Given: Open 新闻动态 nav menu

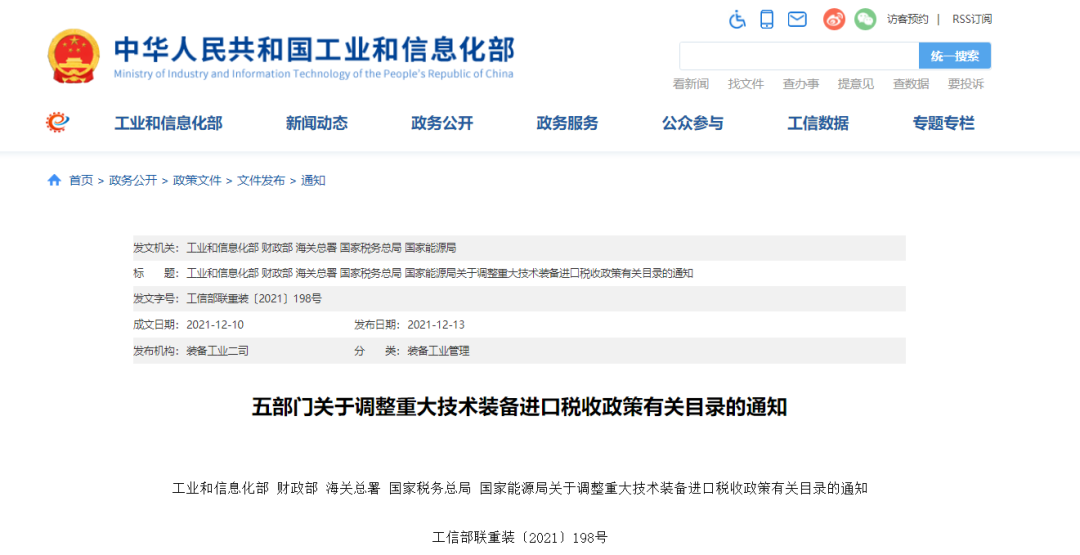Looking at the screenshot, I should click(317, 123).
